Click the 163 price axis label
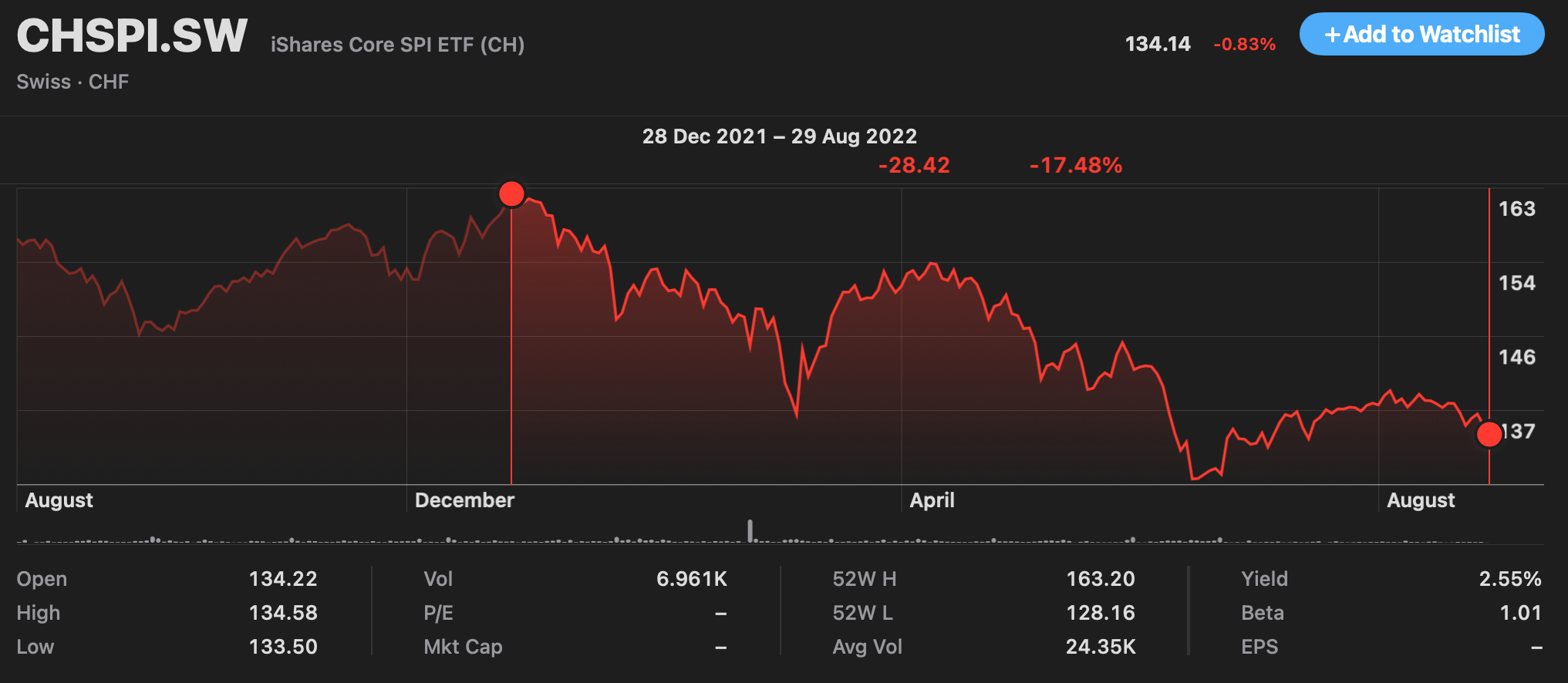Viewport: 1568px width, 683px height. [1516, 209]
